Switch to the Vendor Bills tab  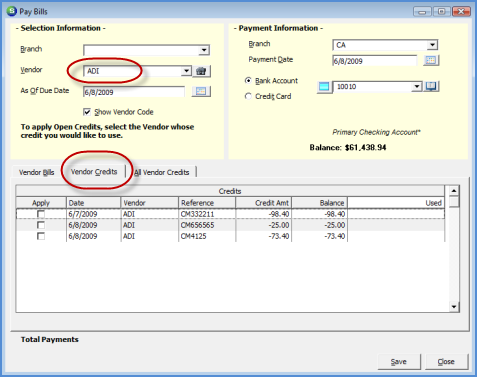pyautogui.click(x=36, y=172)
